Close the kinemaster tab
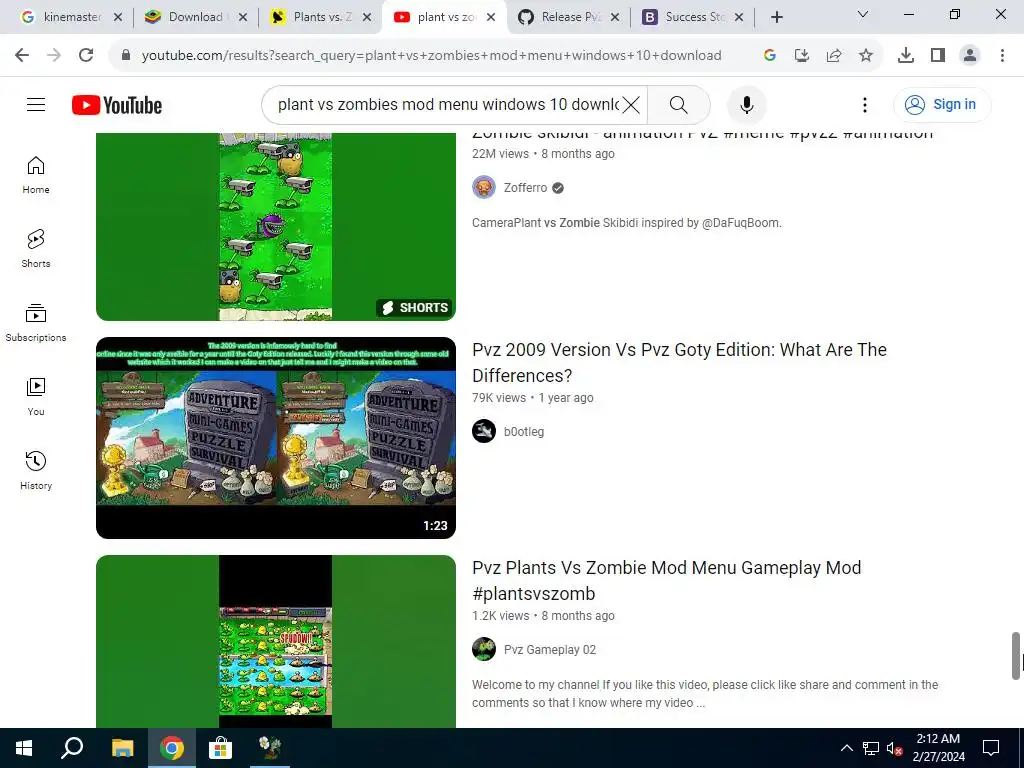Screen dimensions: 1024x768 pos(118,17)
